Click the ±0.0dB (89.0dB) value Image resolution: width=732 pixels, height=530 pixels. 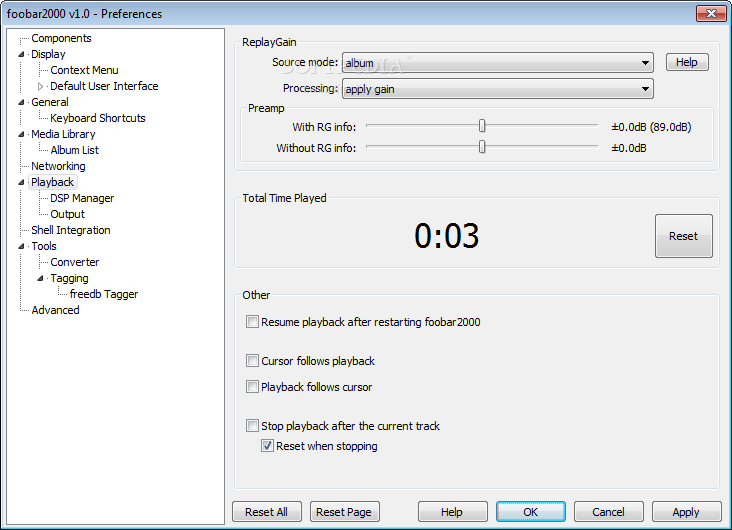651,127
